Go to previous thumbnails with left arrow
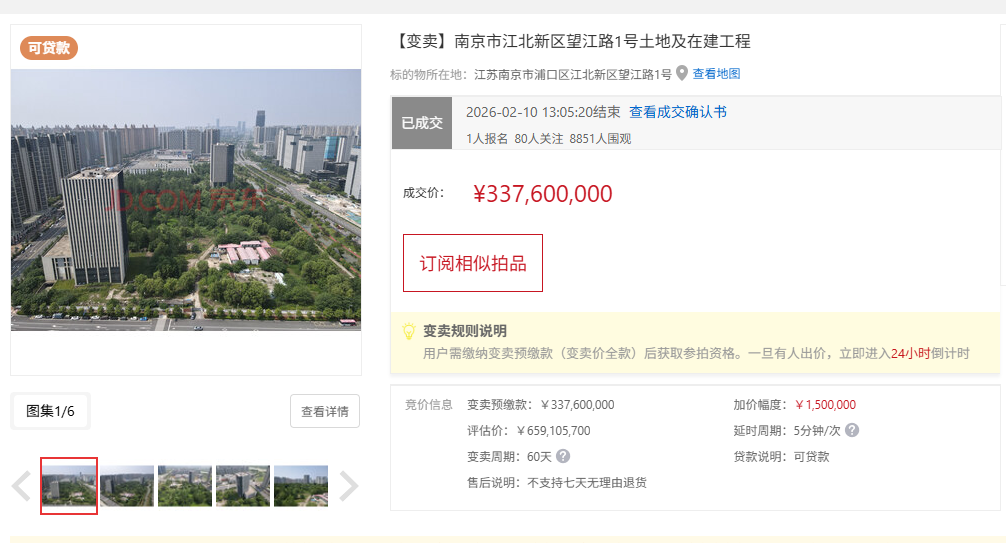This screenshot has height=543, width=1006. pos(21,485)
